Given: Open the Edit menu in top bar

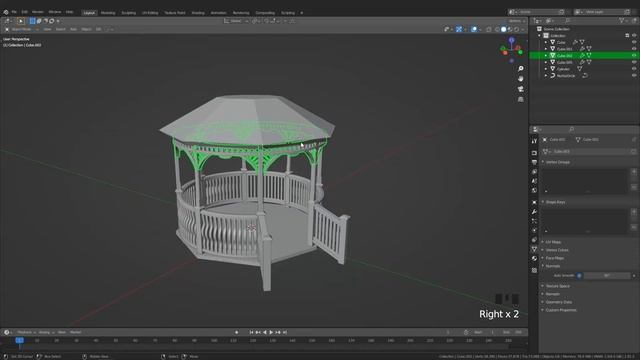Looking at the screenshot, I should click(24, 12).
